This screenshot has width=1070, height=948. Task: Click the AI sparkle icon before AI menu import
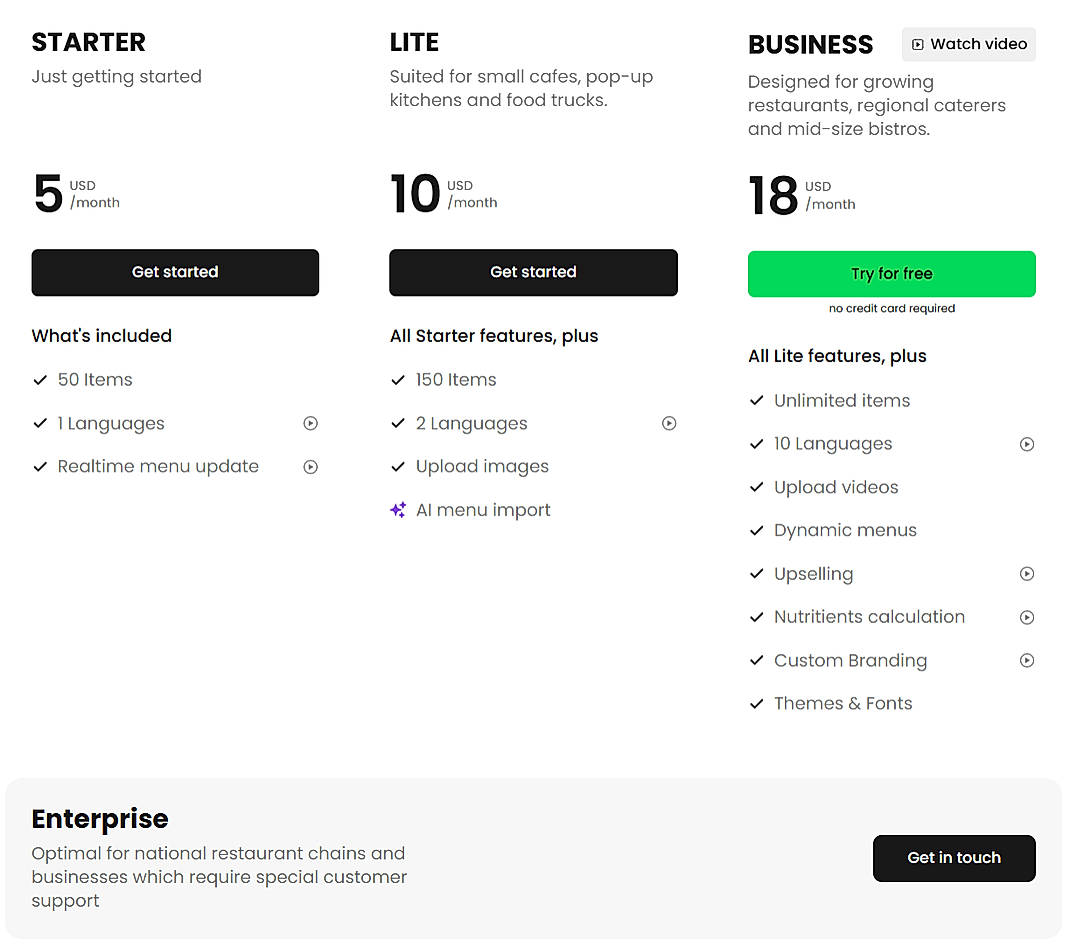(397, 509)
